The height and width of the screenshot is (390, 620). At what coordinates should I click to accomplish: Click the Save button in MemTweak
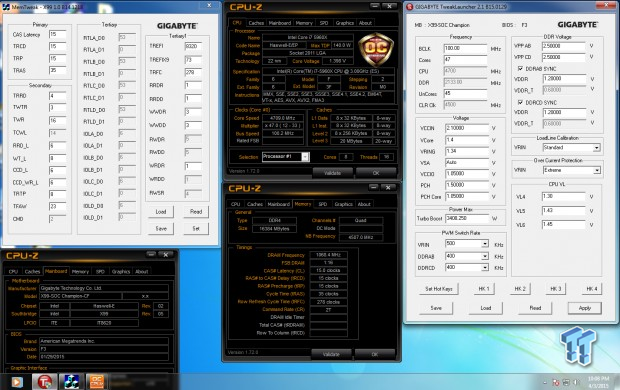tap(161, 229)
